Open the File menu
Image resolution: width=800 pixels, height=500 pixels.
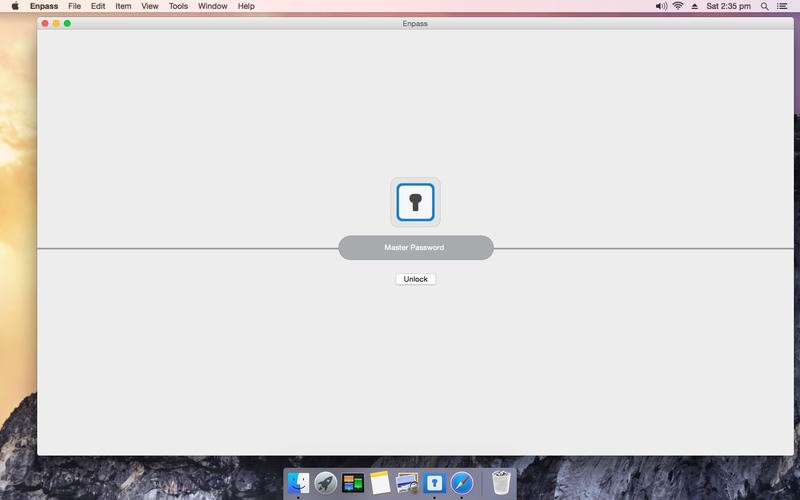75,6
